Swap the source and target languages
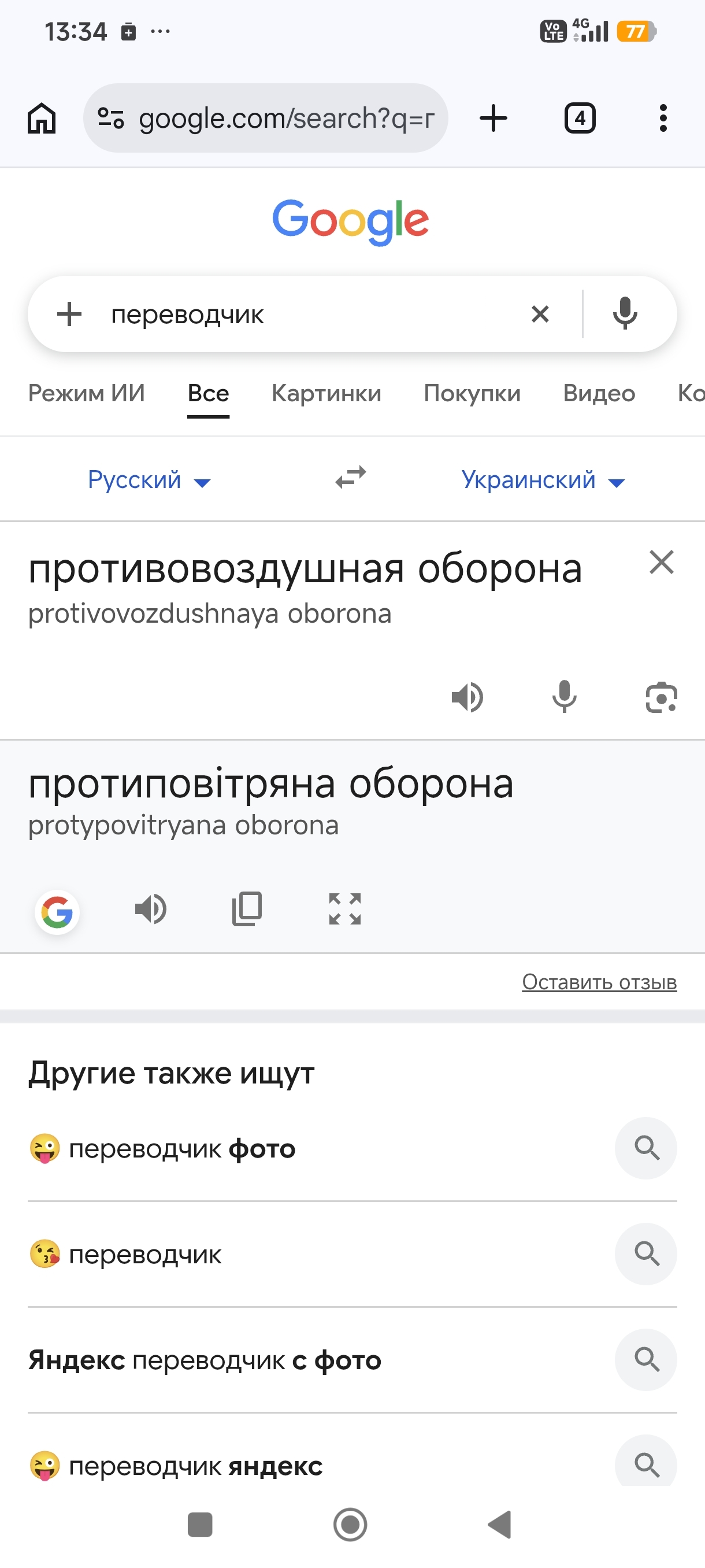Image resolution: width=705 pixels, height=1568 pixels. coord(351,478)
